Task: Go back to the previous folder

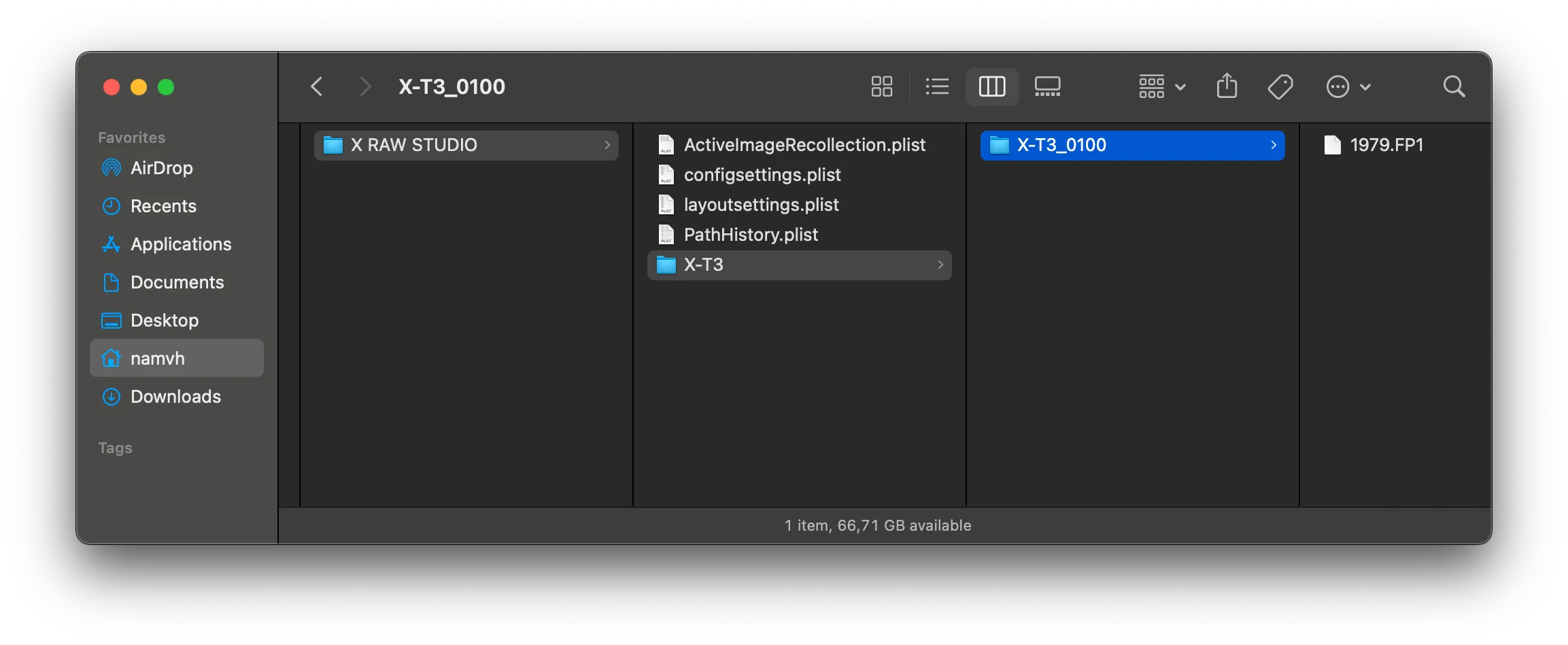Action: point(317,86)
